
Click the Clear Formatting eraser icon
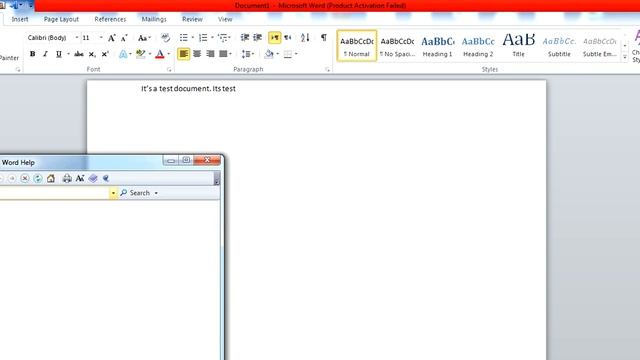click(165, 38)
